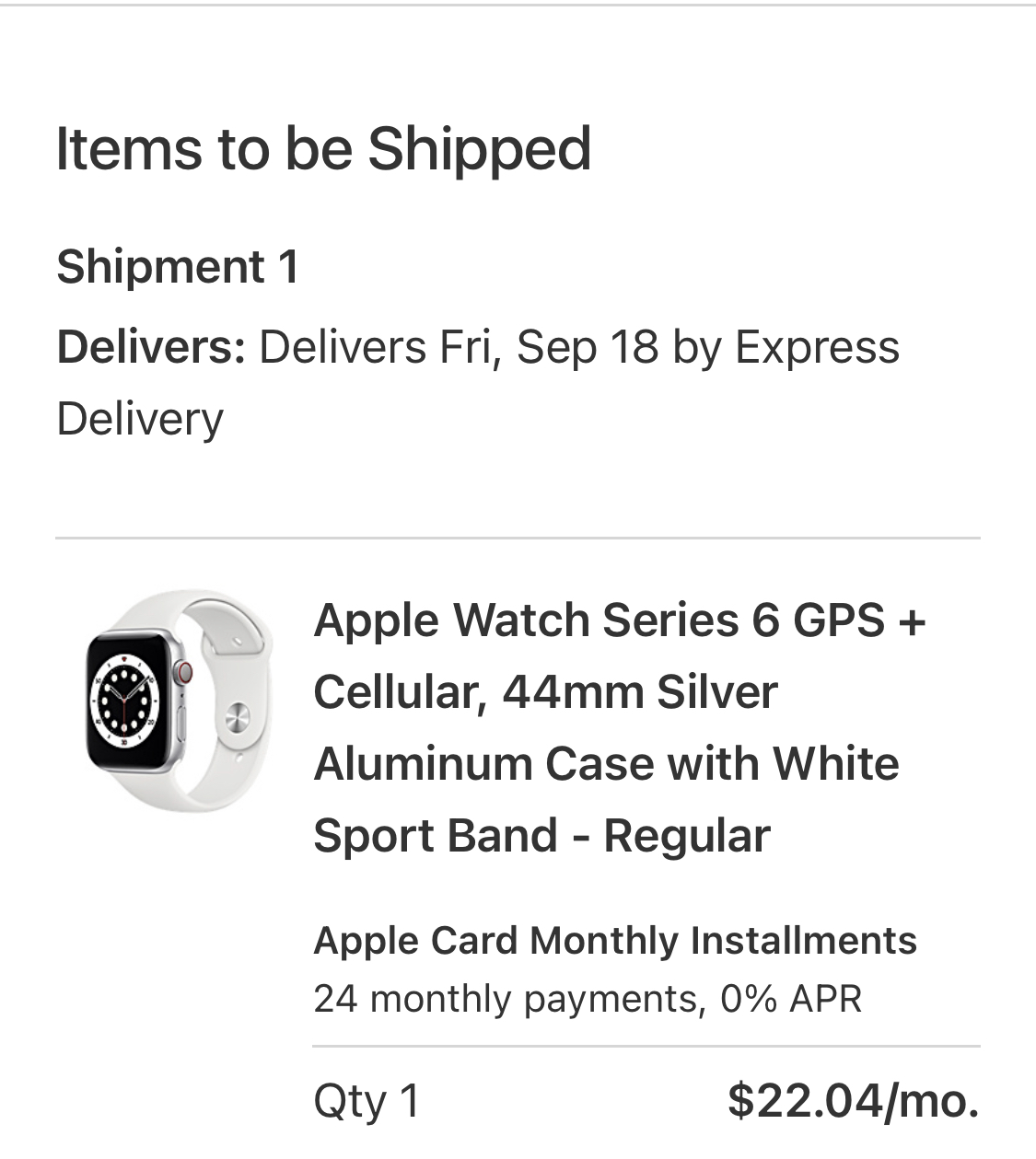Image resolution: width=1036 pixels, height=1159 pixels.
Task: Click "Aluminum Case with White" title line
Action: 606,763
